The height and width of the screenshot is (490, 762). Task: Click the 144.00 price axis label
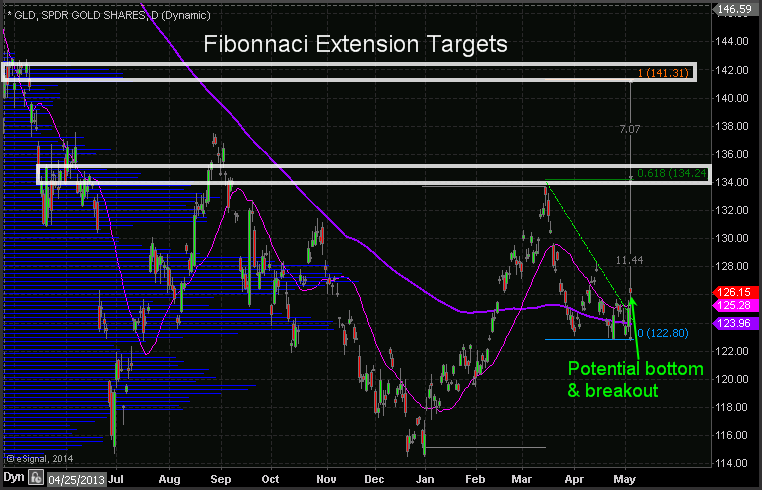click(732, 41)
